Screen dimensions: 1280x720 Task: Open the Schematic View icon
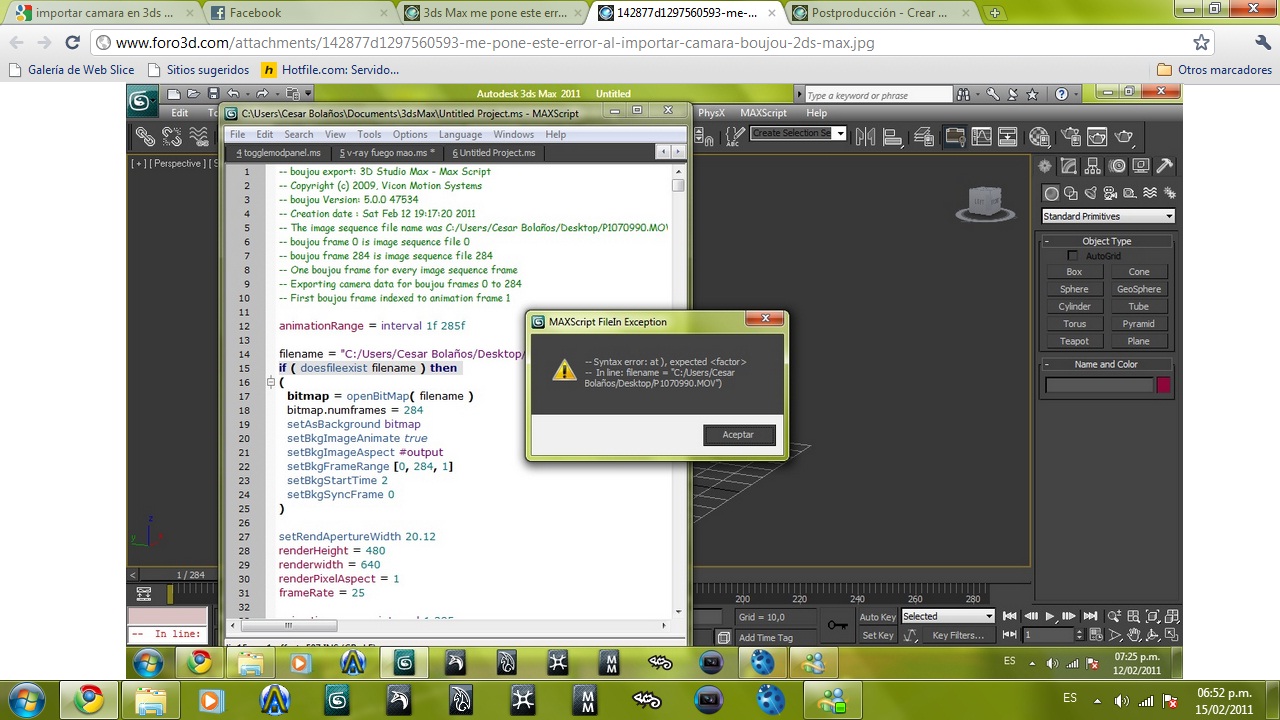tap(1007, 136)
